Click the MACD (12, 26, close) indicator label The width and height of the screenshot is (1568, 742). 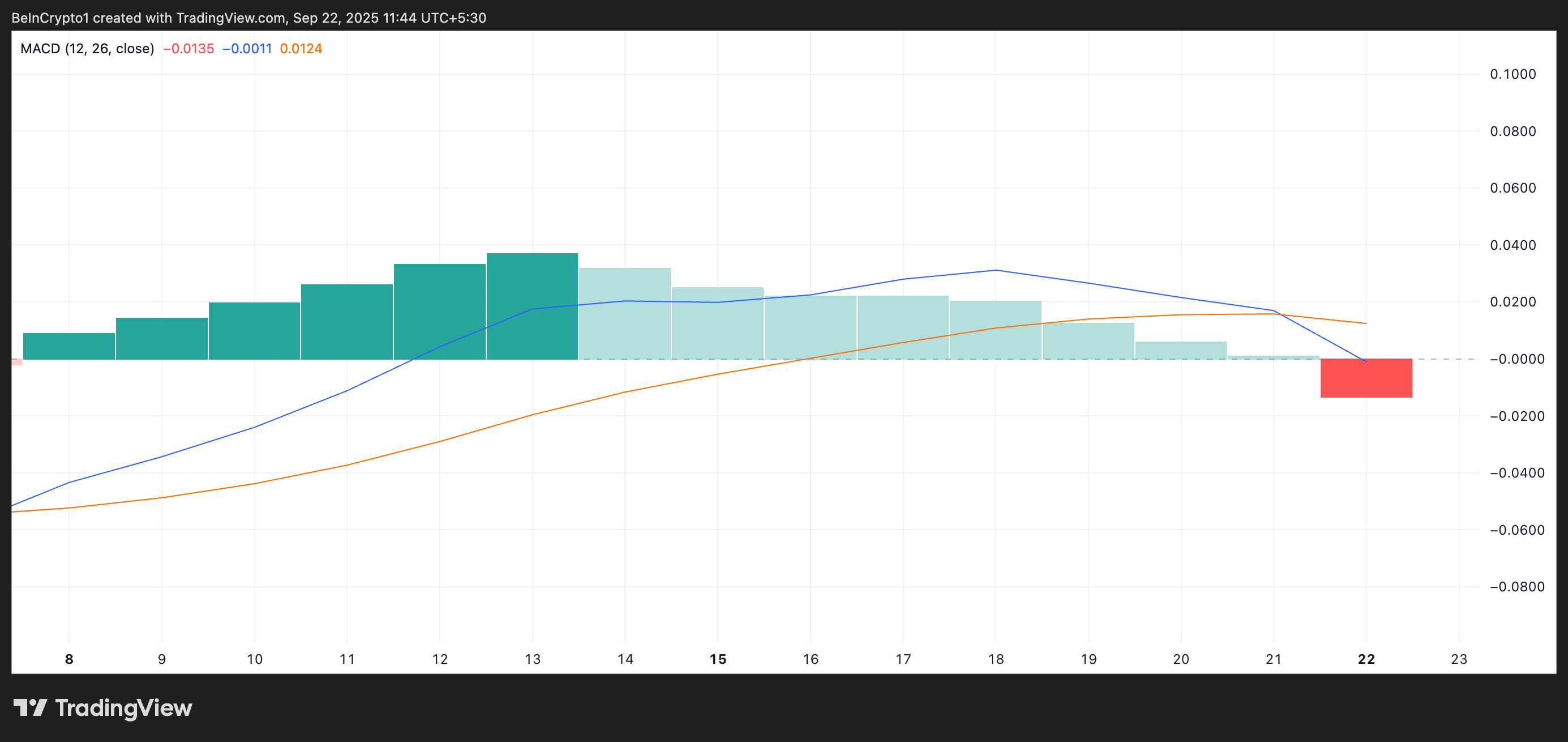87,49
